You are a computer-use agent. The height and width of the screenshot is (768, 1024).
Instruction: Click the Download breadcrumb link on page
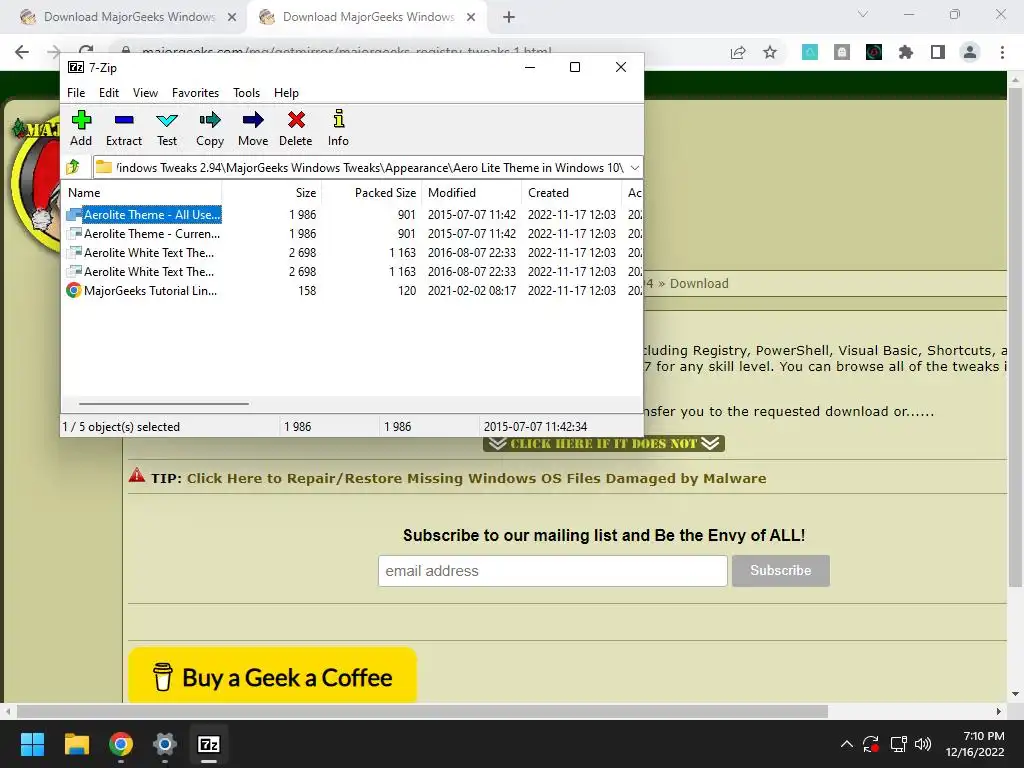(x=699, y=283)
